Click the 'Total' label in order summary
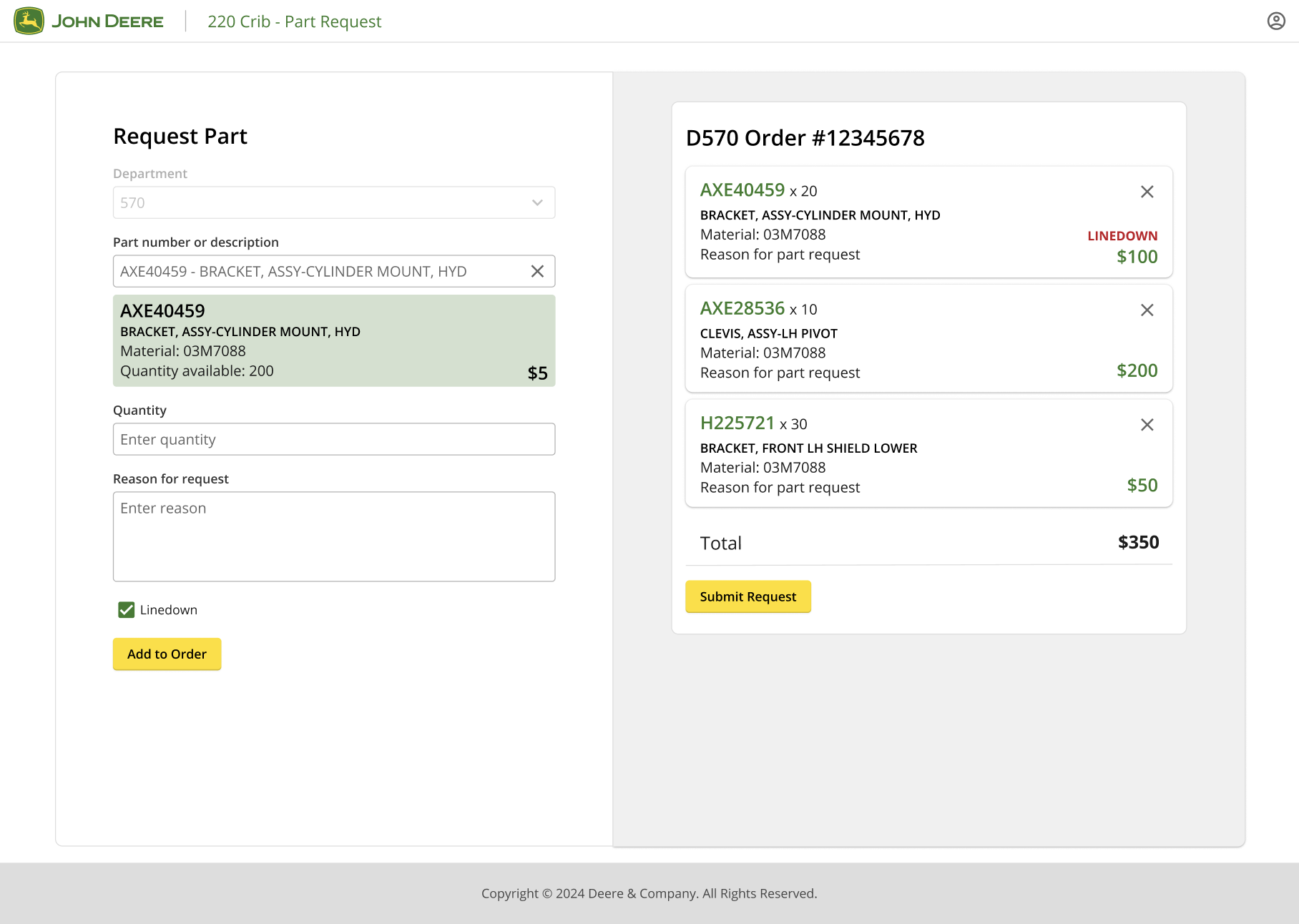This screenshot has width=1299, height=924. (721, 544)
